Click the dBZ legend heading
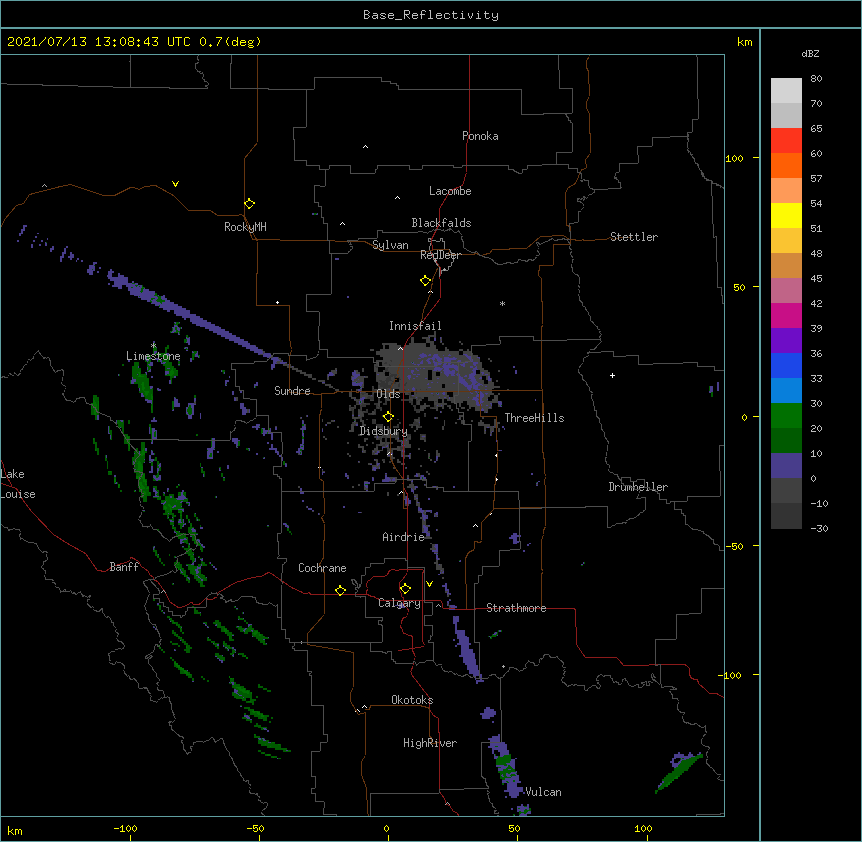 pyautogui.click(x=810, y=53)
